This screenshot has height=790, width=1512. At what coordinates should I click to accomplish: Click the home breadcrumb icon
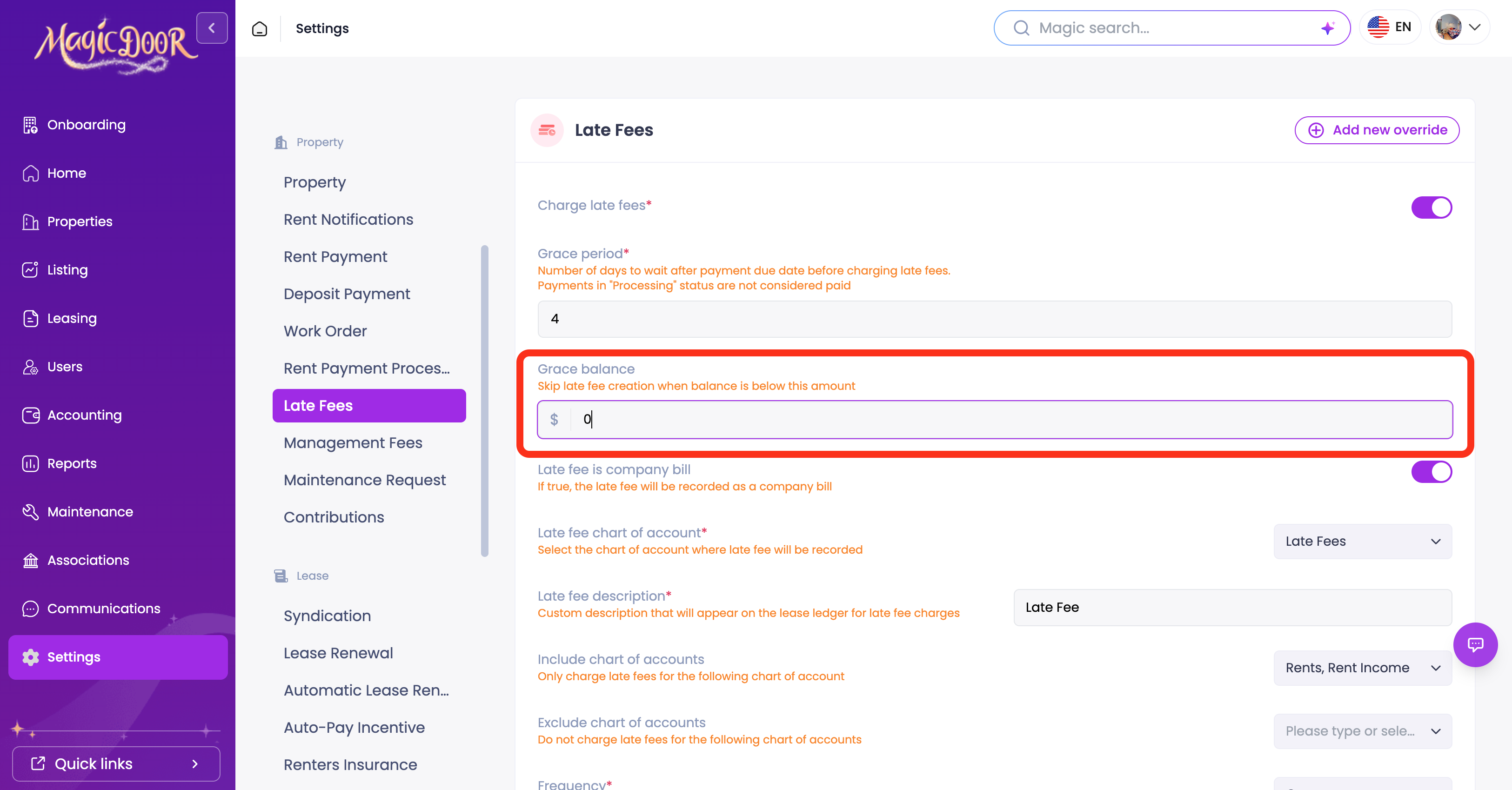click(259, 29)
